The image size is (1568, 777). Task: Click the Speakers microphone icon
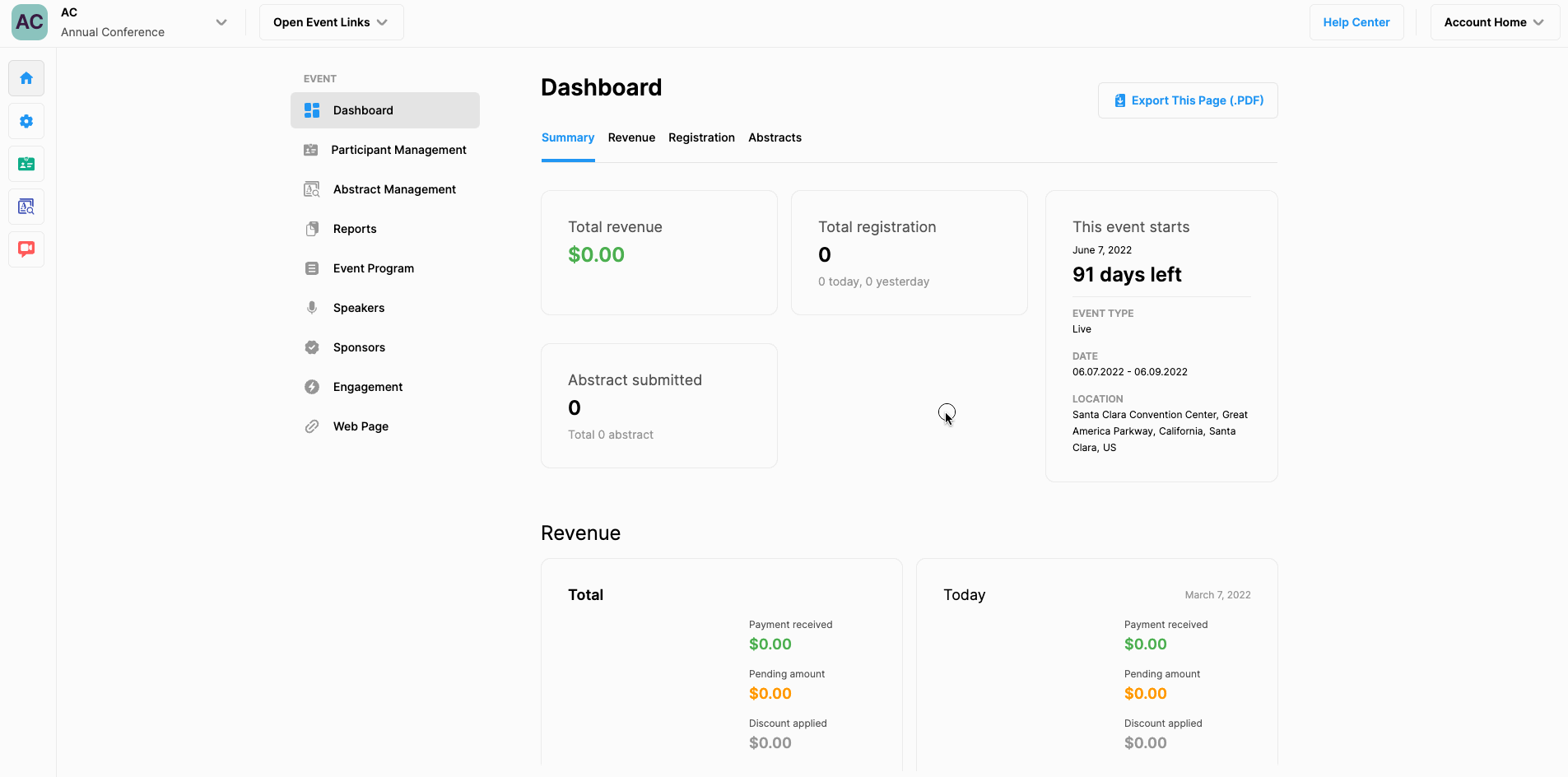tap(312, 308)
